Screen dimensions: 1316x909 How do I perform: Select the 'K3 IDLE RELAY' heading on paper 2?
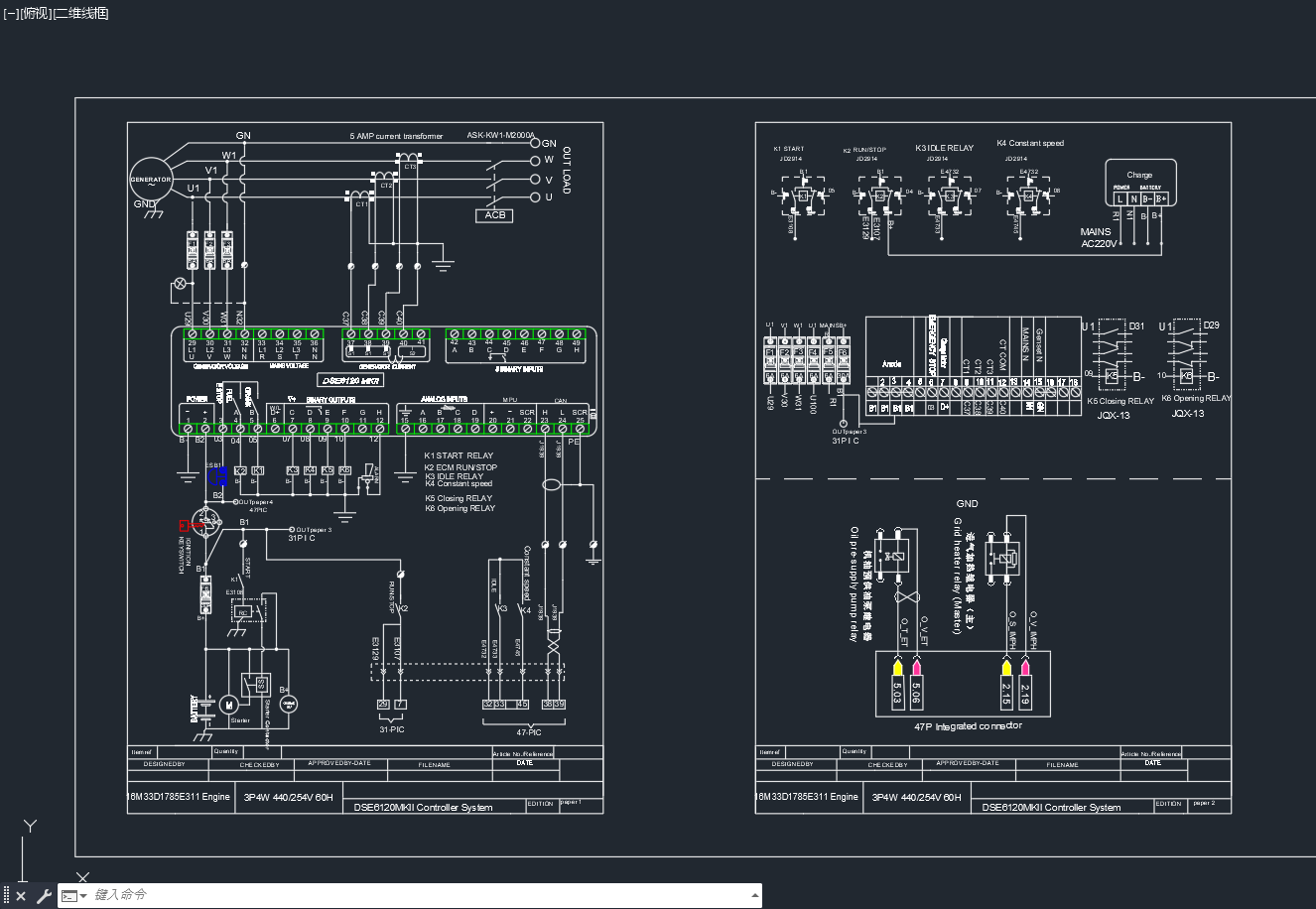(x=944, y=148)
